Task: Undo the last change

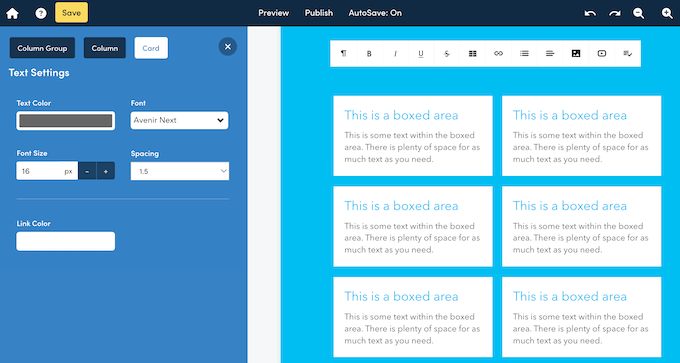Action: pos(590,13)
